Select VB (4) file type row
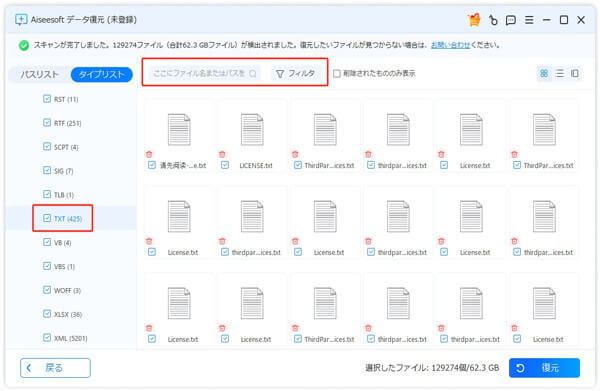Image resolution: width=600 pixels, height=391 pixels. (71, 243)
